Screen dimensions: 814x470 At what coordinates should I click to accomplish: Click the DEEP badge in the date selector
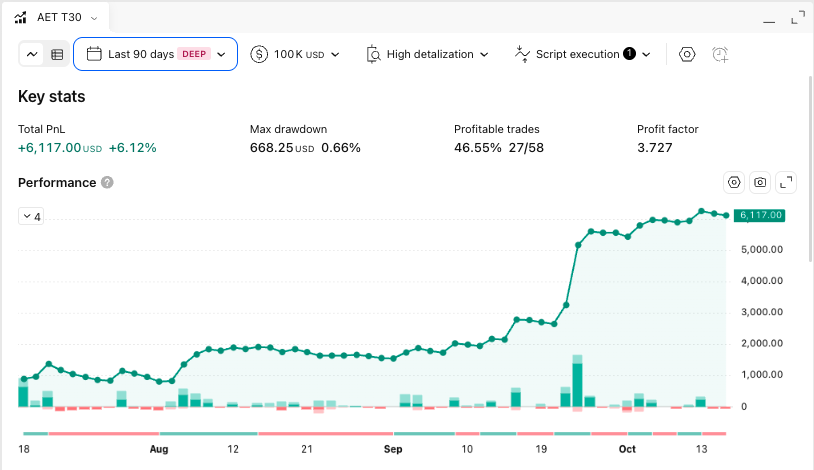[x=194, y=54]
